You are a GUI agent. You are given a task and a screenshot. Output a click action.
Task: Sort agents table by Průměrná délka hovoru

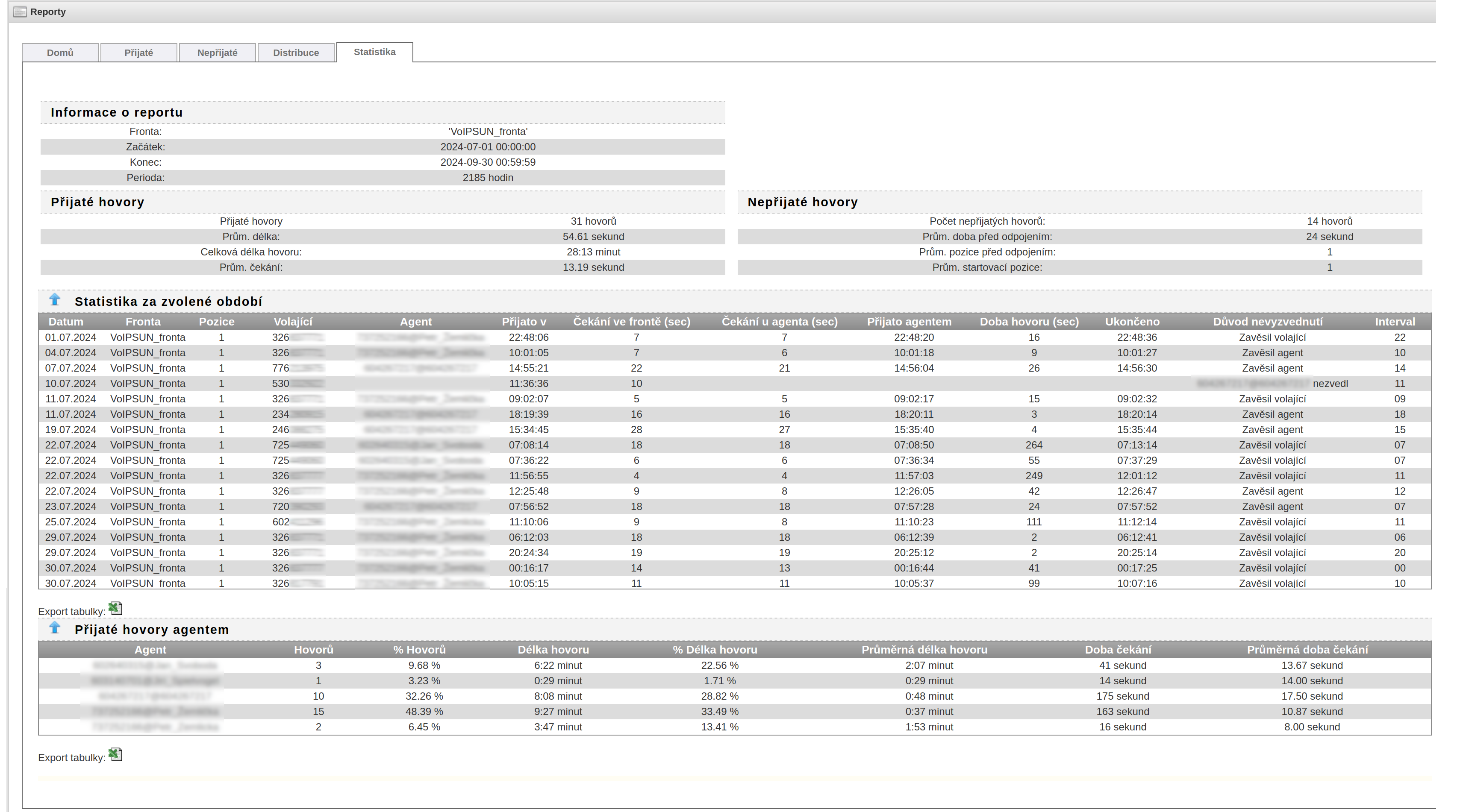(x=925, y=650)
